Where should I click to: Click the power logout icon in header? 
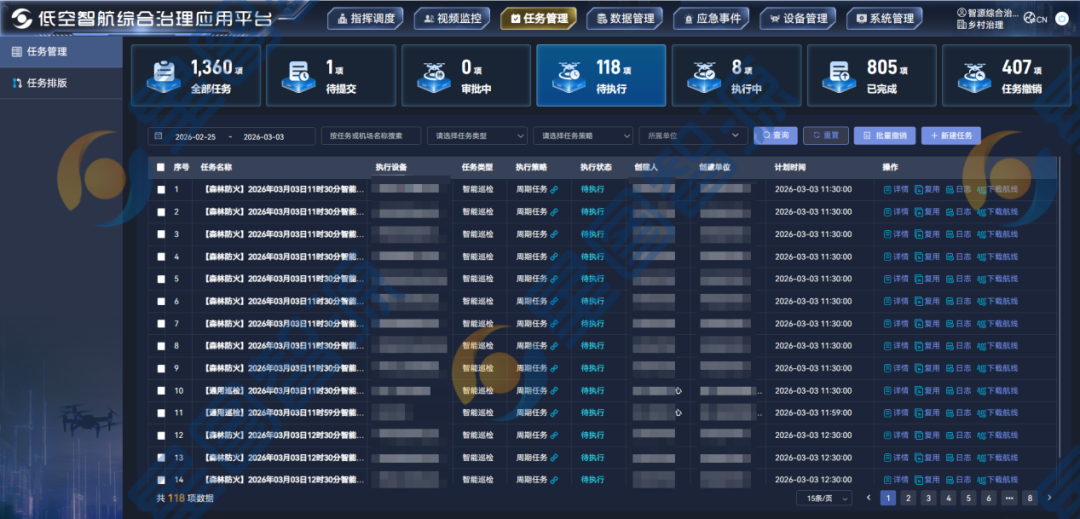pos(1060,18)
